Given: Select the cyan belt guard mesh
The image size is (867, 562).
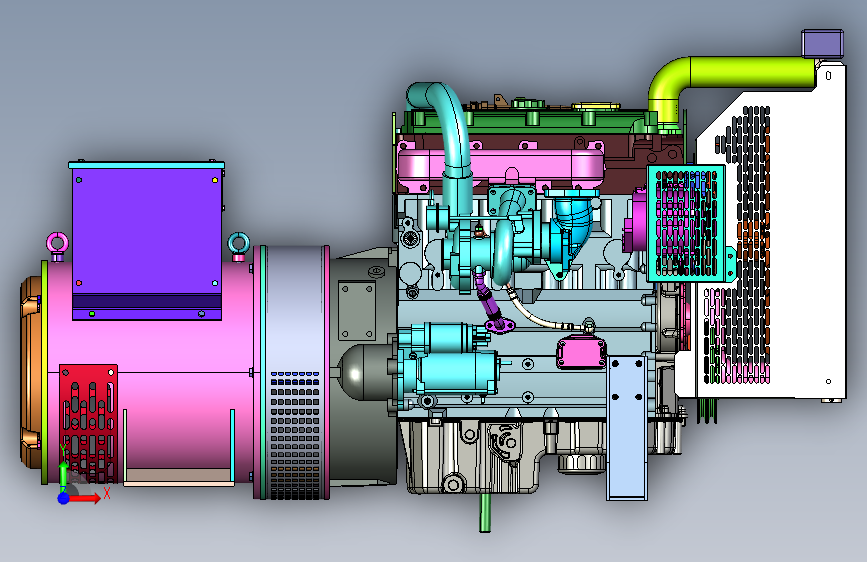Looking at the screenshot, I should pyautogui.click(x=688, y=223).
